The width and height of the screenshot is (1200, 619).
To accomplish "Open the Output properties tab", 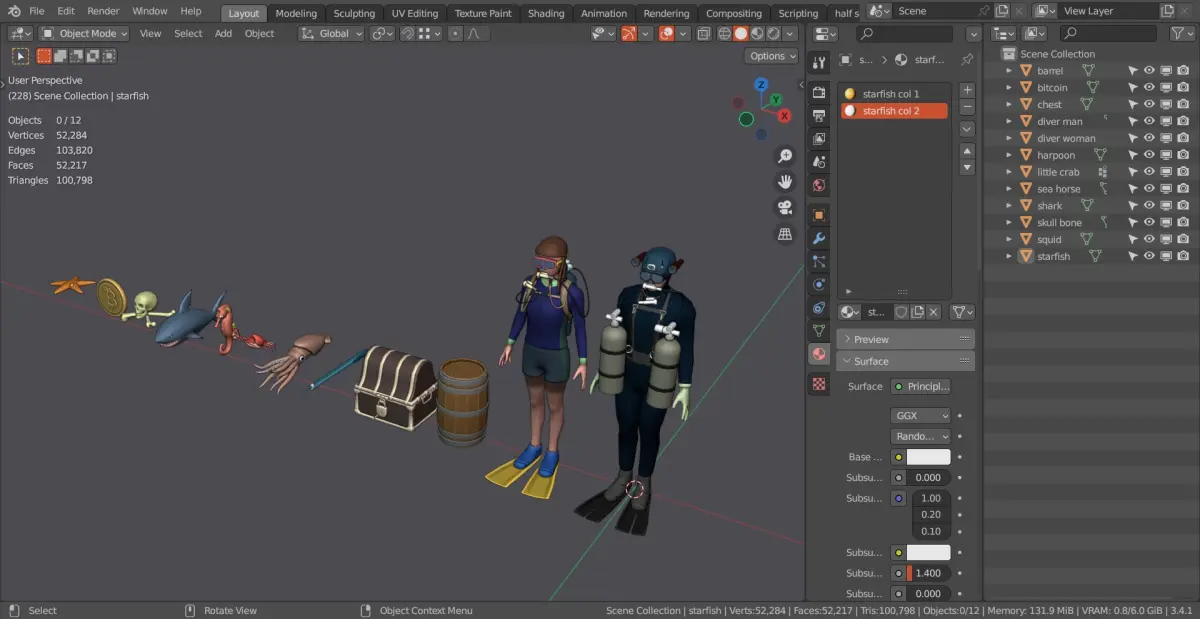I will [x=819, y=115].
